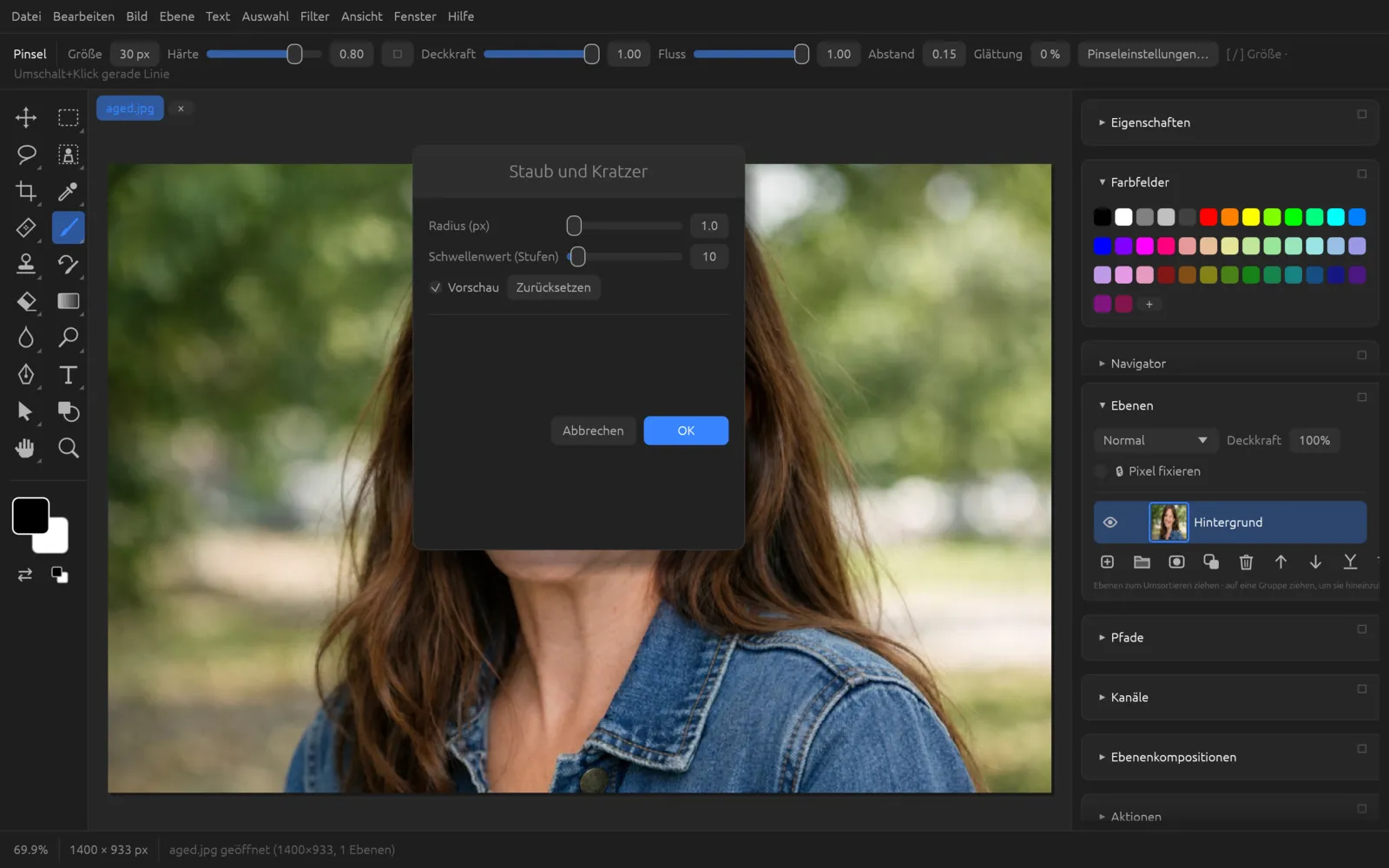Screen dimensions: 1389x868
Task: Click the Radius (px) slider handle
Action: (574, 226)
